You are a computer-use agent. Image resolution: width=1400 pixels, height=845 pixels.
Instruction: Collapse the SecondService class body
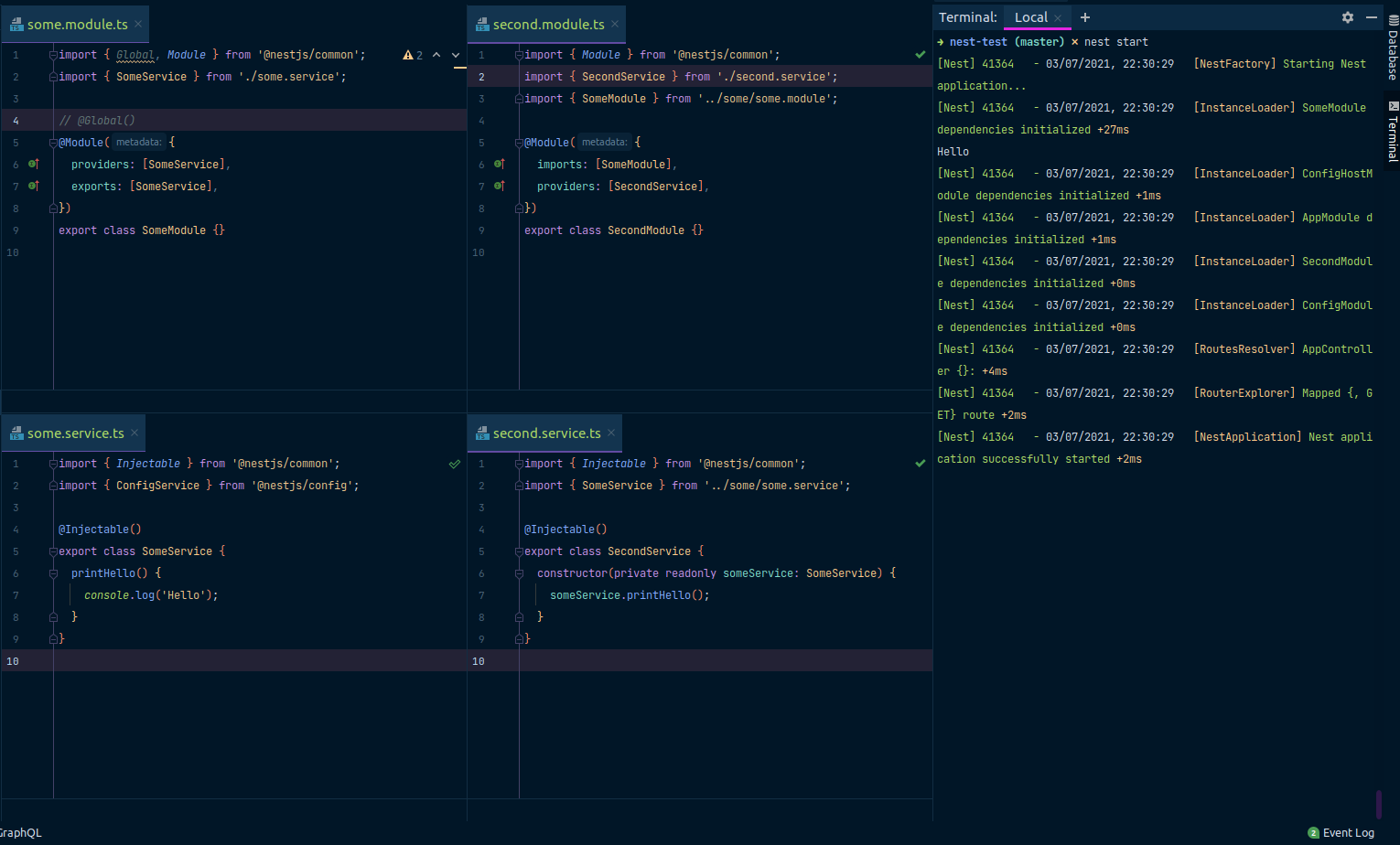click(x=519, y=551)
